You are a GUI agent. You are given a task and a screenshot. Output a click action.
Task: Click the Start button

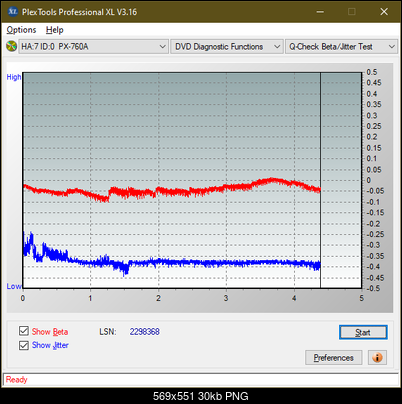point(363,332)
